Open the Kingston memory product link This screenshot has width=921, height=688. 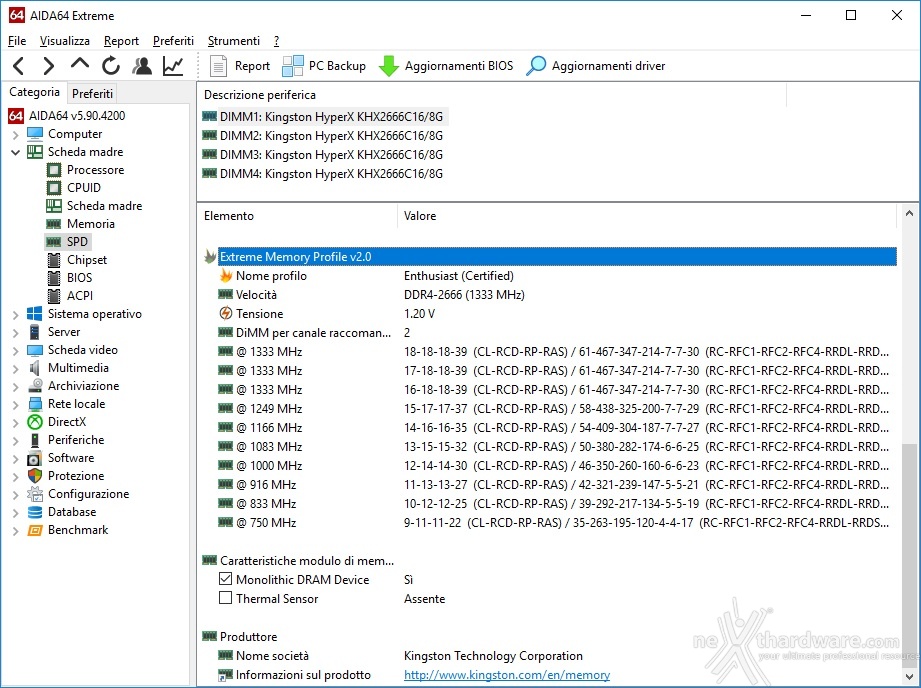point(507,675)
